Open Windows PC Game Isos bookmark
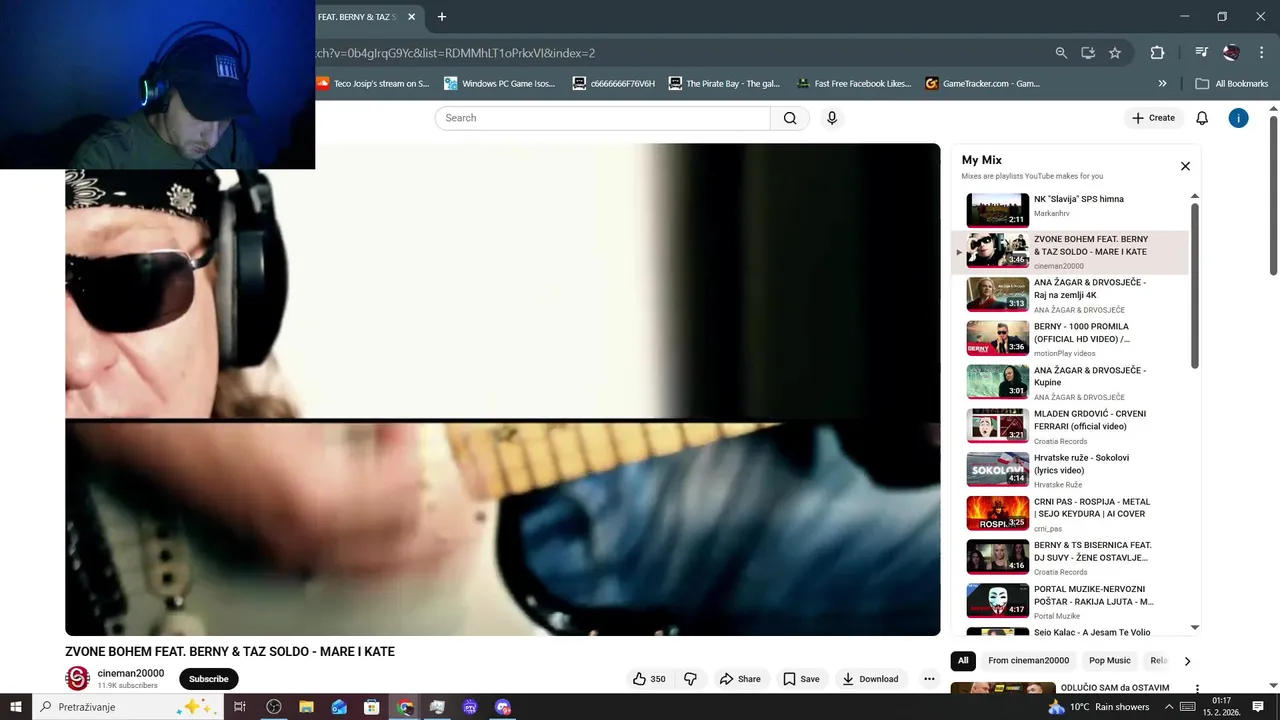This screenshot has width=1280, height=720. 500,84
